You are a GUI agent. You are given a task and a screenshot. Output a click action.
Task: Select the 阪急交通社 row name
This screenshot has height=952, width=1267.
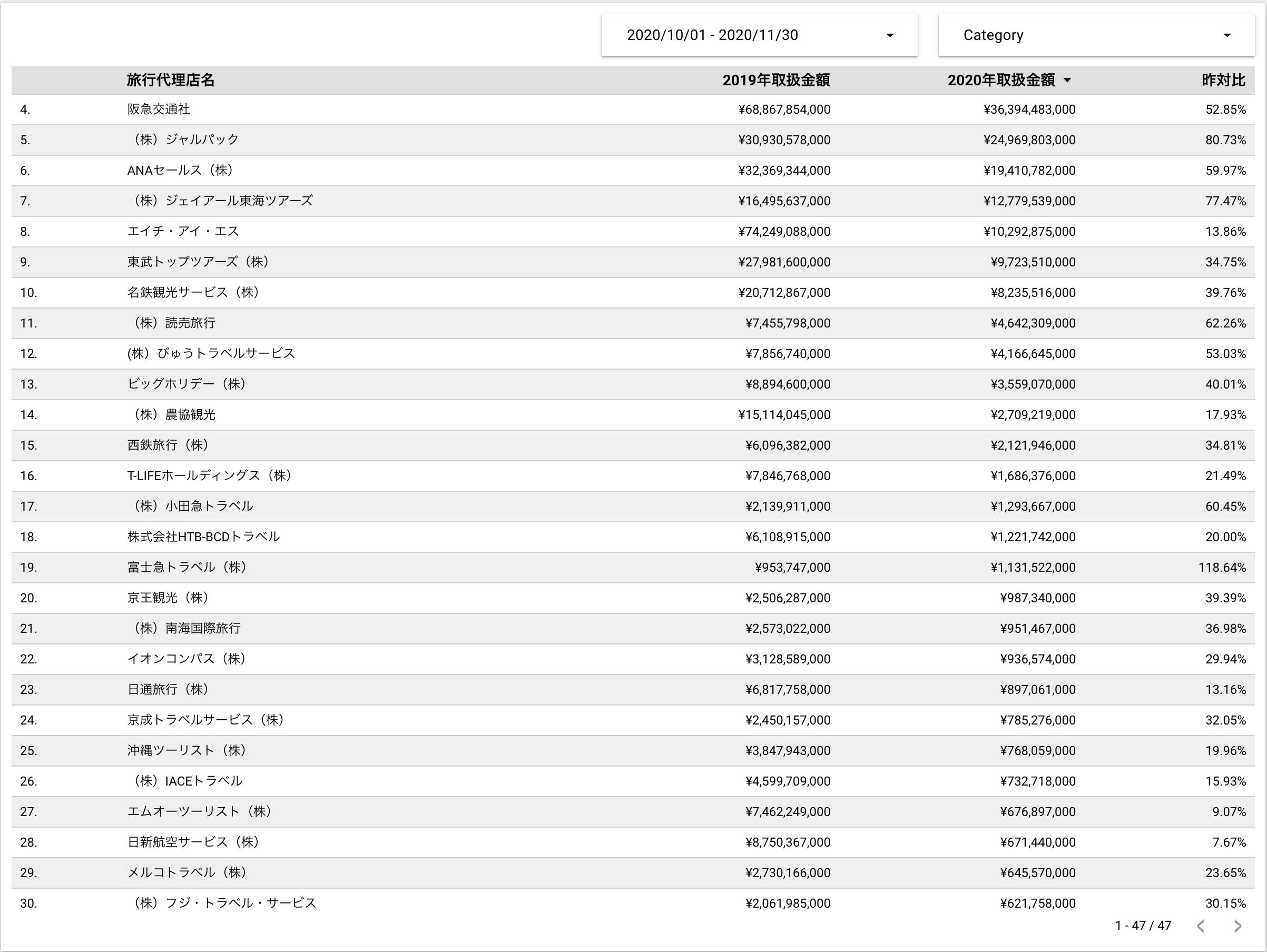159,110
